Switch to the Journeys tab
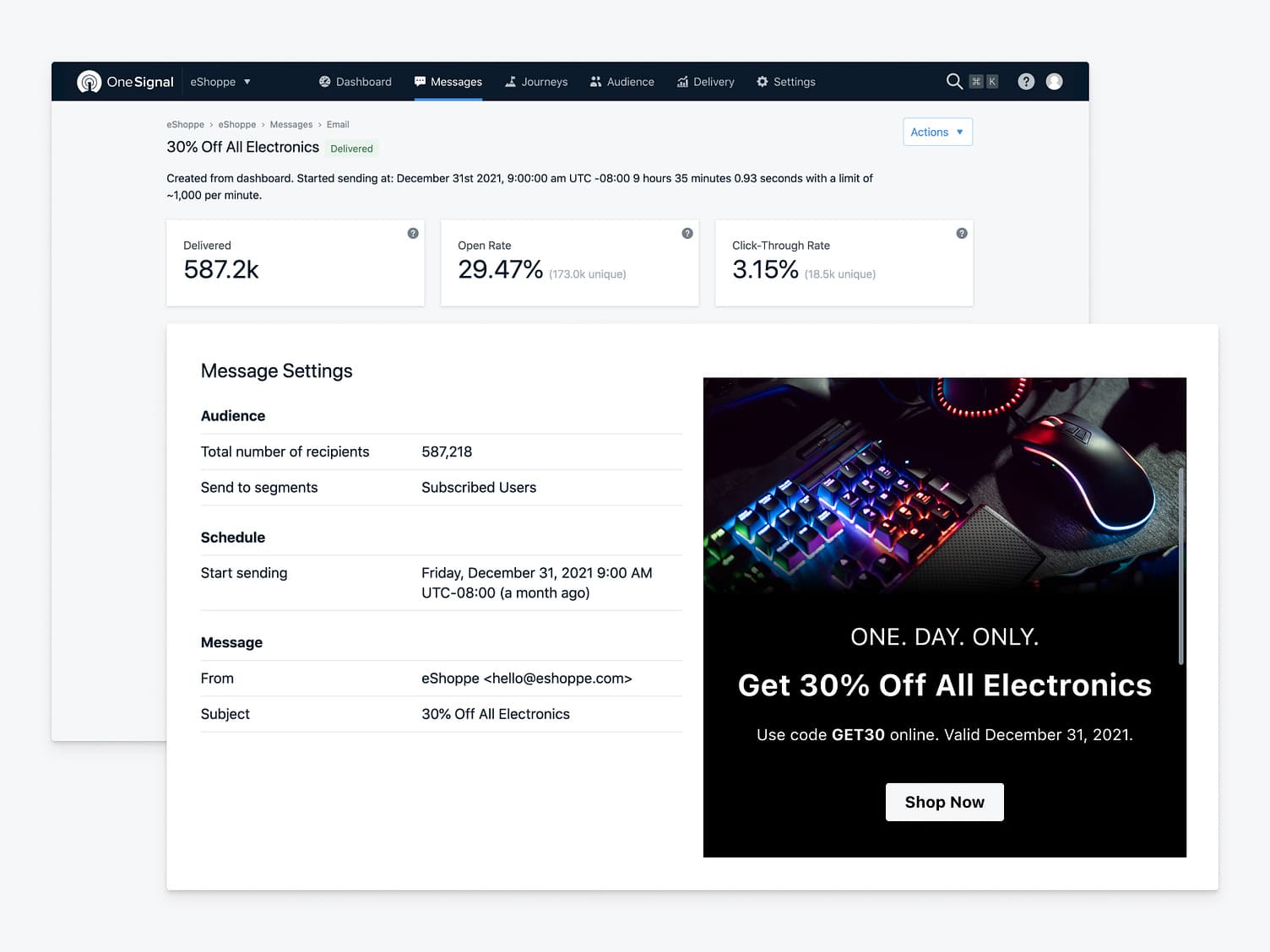Screen dimensions: 1270x952 click(x=536, y=82)
